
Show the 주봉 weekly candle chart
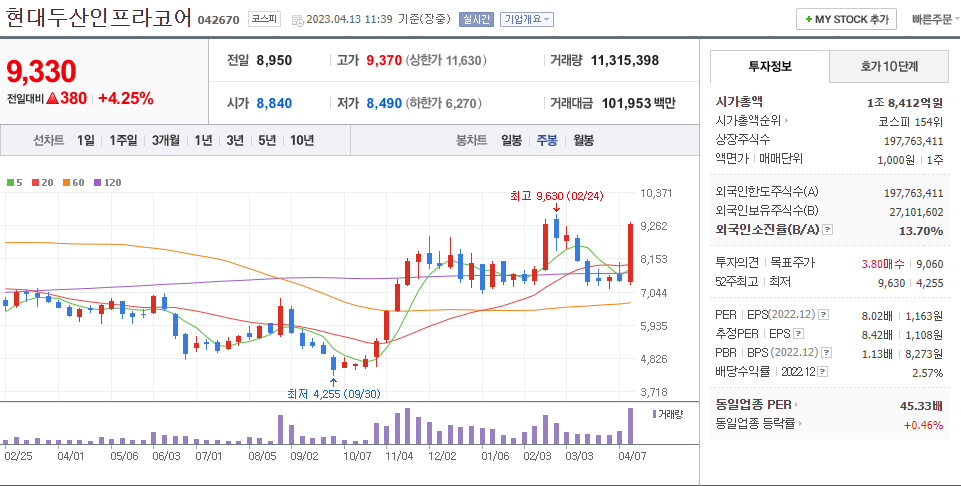pyautogui.click(x=547, y=140)
